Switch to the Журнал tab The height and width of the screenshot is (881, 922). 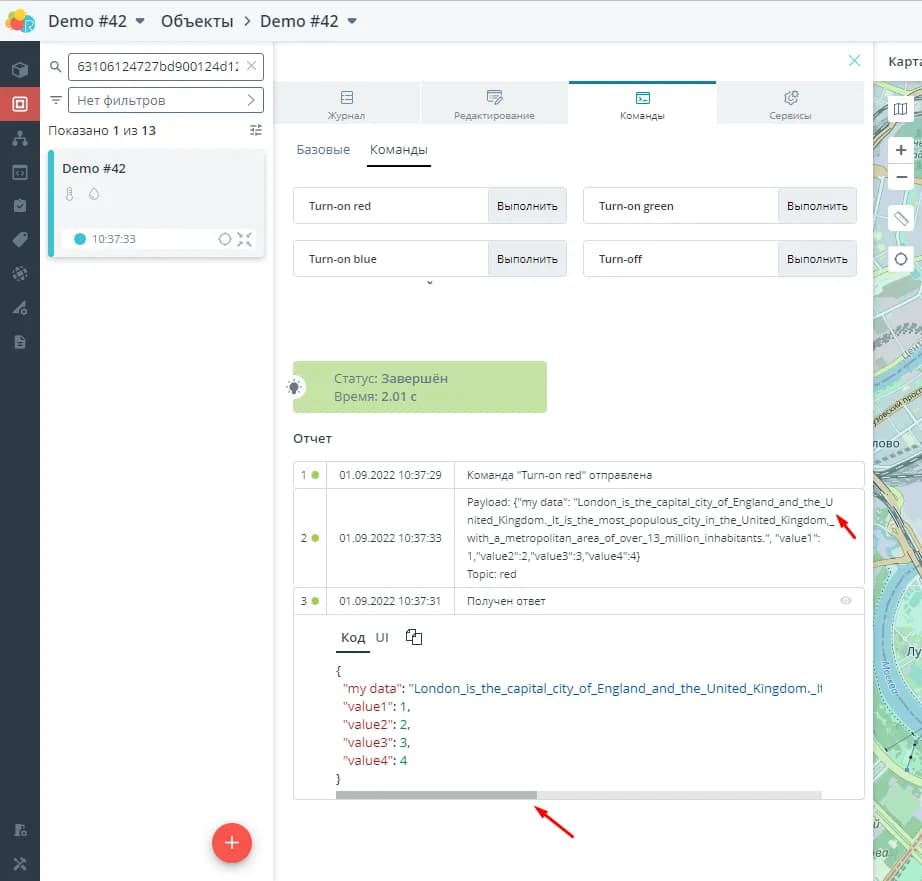(x=347, y=104)
